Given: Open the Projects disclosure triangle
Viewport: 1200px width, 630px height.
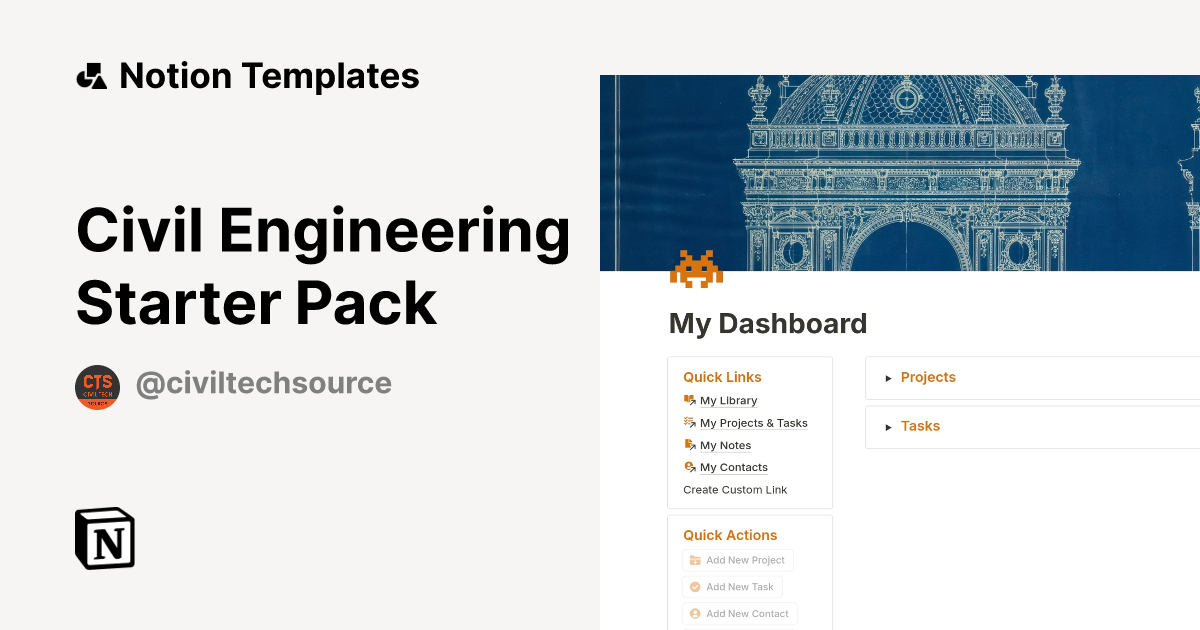Looking at the screenshot, I should pos(889,378).
